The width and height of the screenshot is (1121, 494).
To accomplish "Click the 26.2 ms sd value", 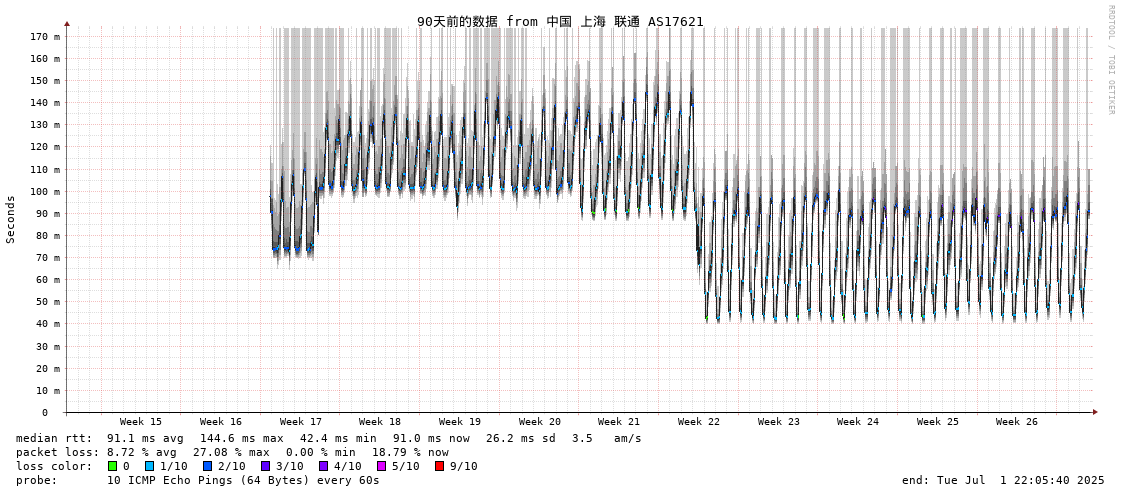I will click(521, 438).
